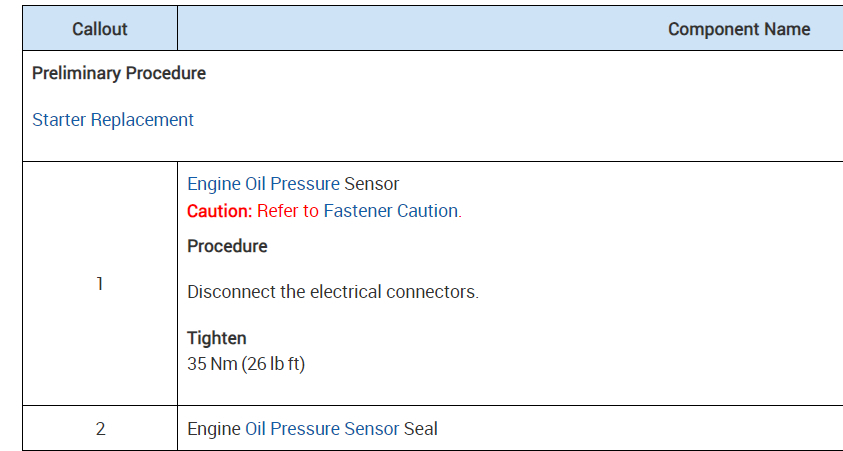Click the word Seal in callout 2 row
The height and width of the screenshot is (451, 843).
421,429
